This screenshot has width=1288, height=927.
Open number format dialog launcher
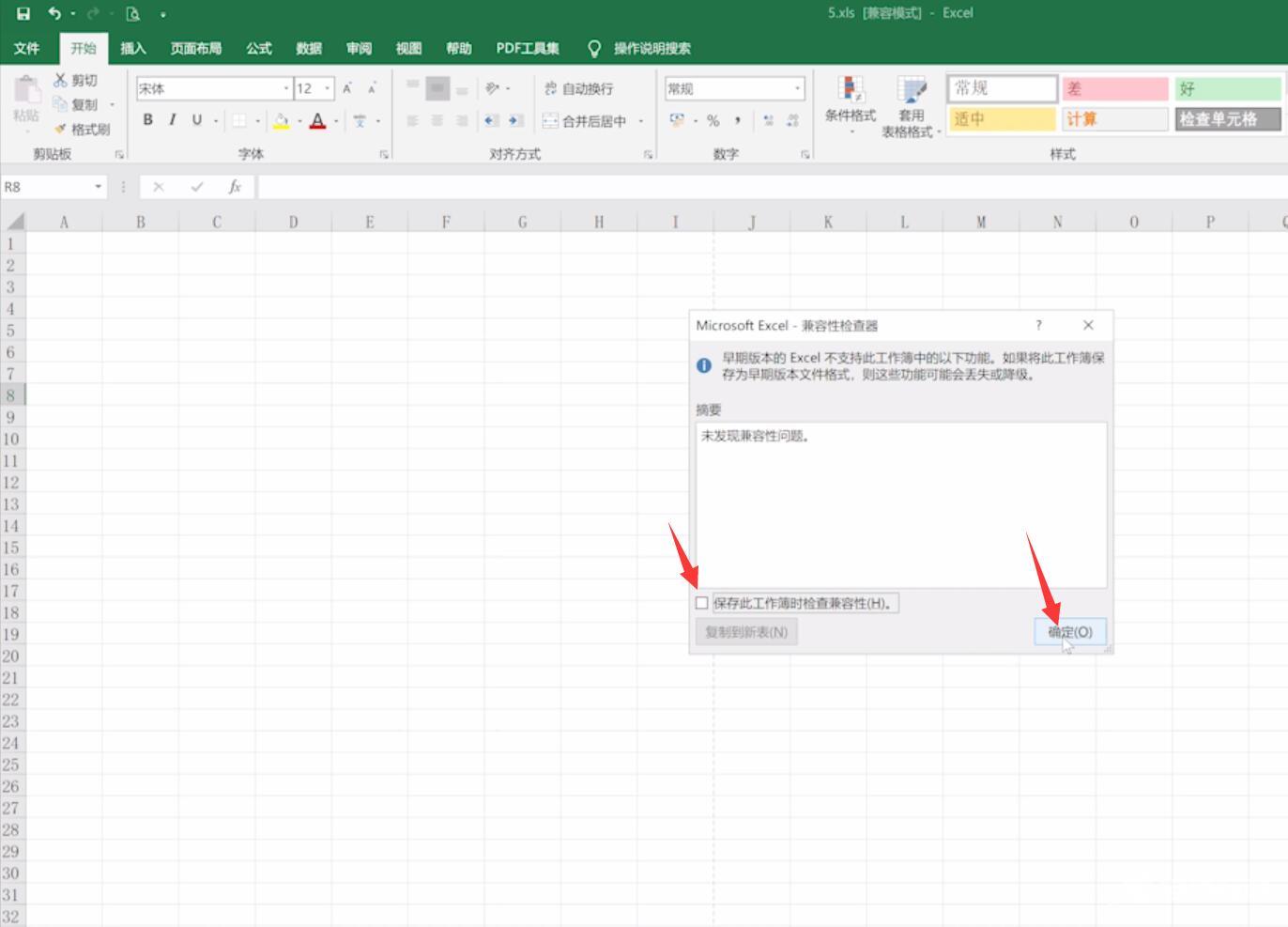click(x=805, y=154)
